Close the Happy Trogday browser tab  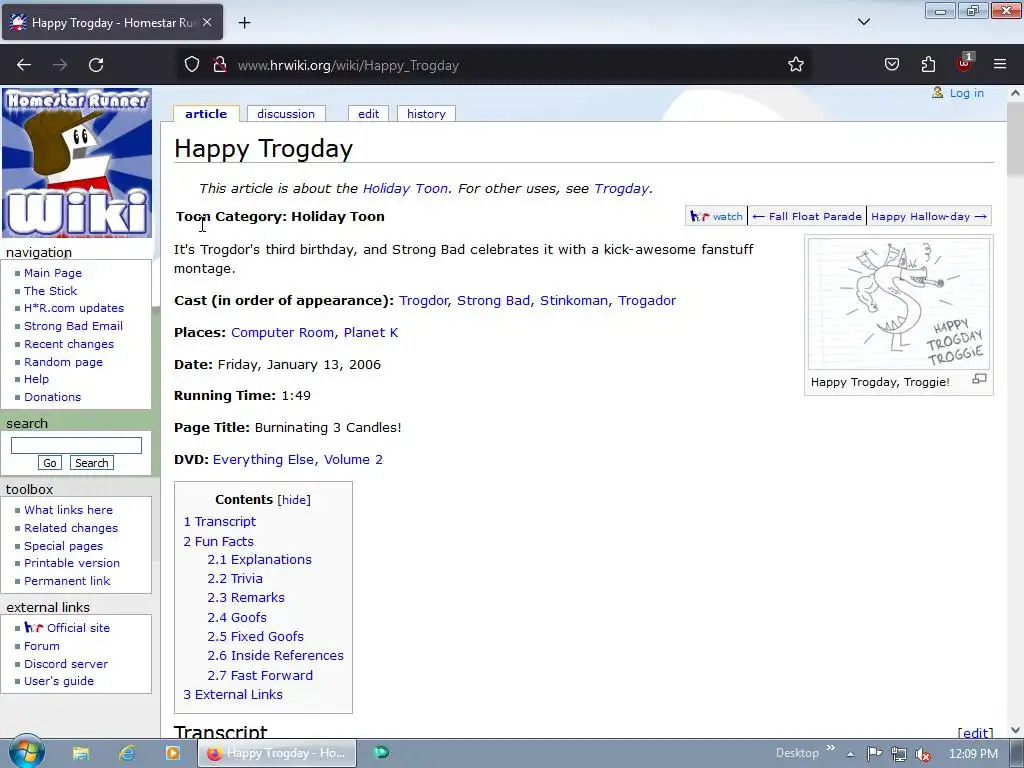click(207, 22)
